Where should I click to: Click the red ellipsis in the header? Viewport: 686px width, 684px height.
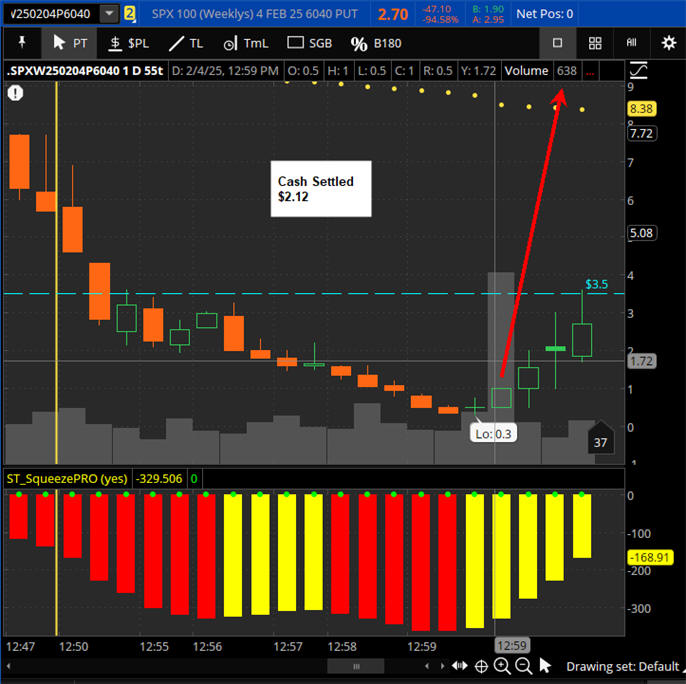pos(590,71)
